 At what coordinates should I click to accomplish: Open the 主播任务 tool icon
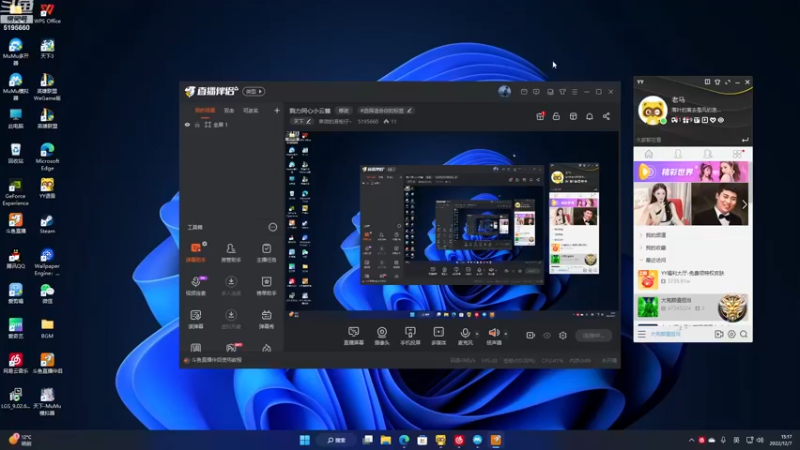pos(266,252)
